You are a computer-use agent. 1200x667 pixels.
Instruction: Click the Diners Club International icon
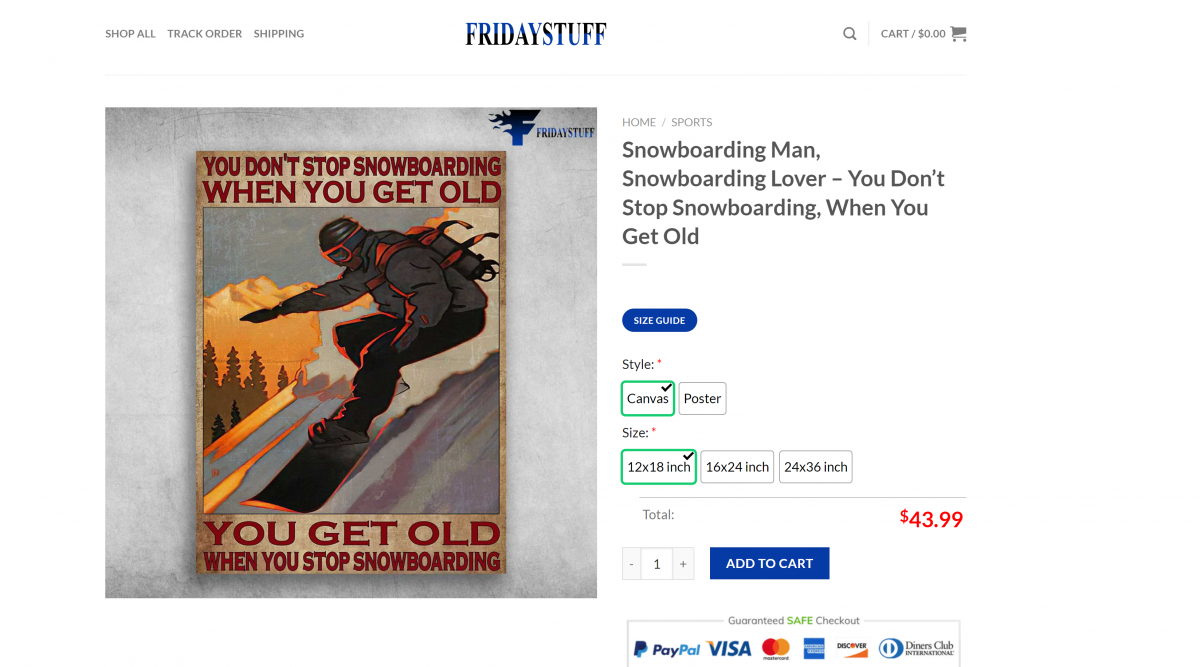[x=917, y=648]
